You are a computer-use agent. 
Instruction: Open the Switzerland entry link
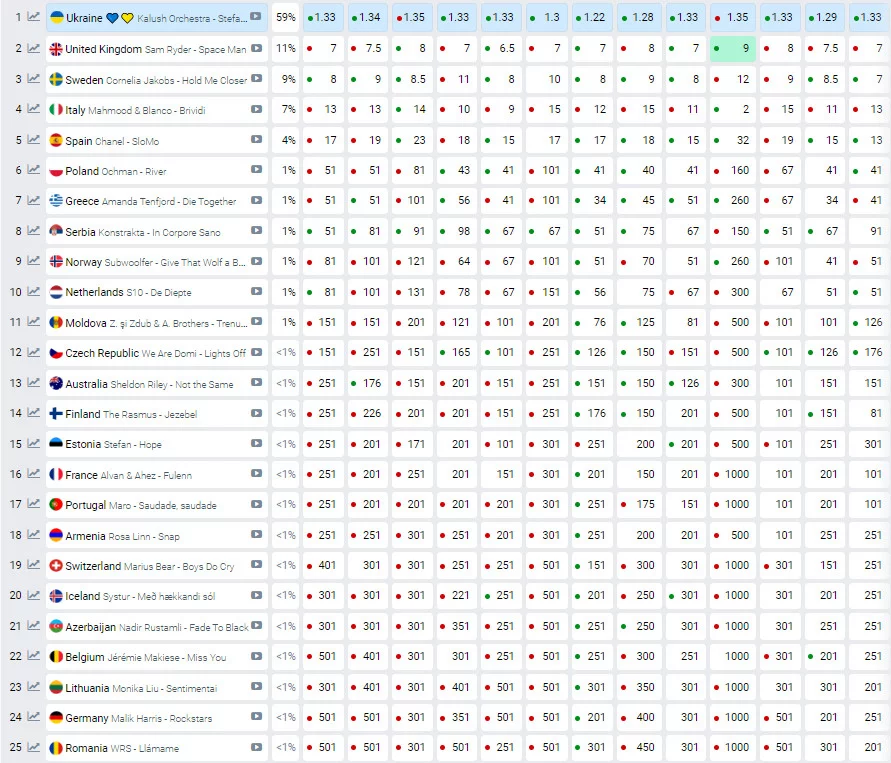click(93, 566)
